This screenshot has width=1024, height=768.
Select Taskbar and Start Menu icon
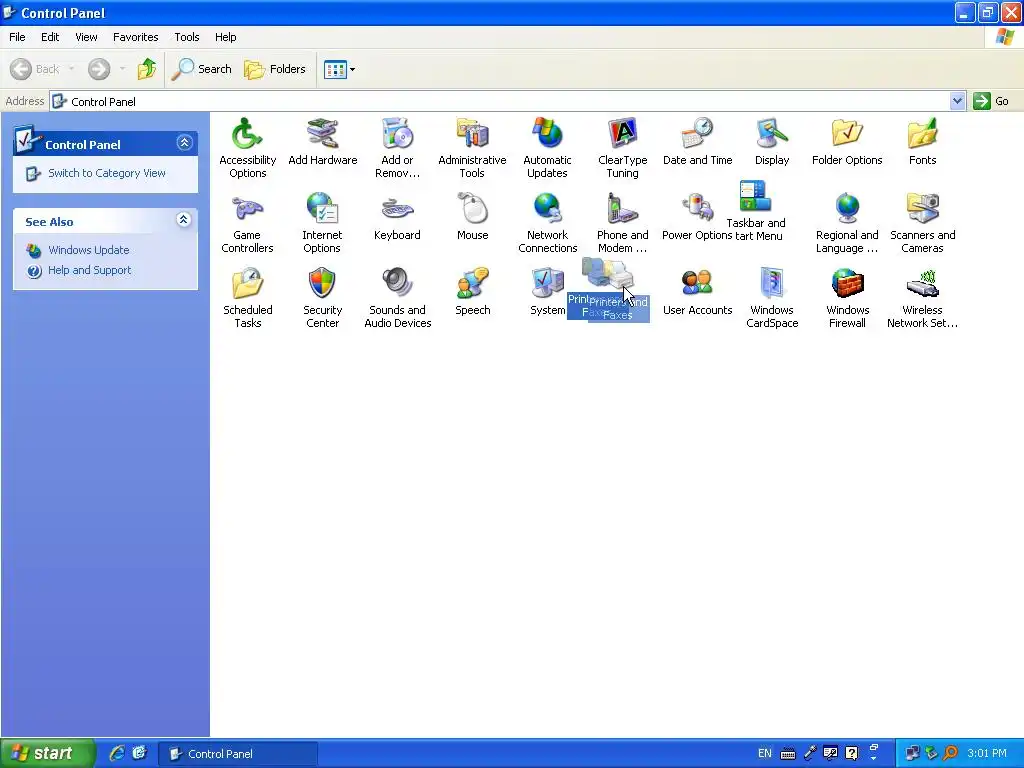click(x=755, y=197)
